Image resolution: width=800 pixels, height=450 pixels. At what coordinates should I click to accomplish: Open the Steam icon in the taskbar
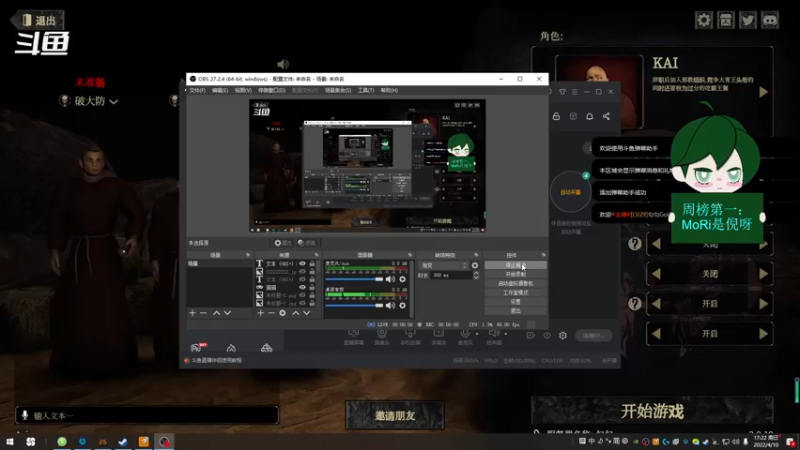click(x=123, y=441)
